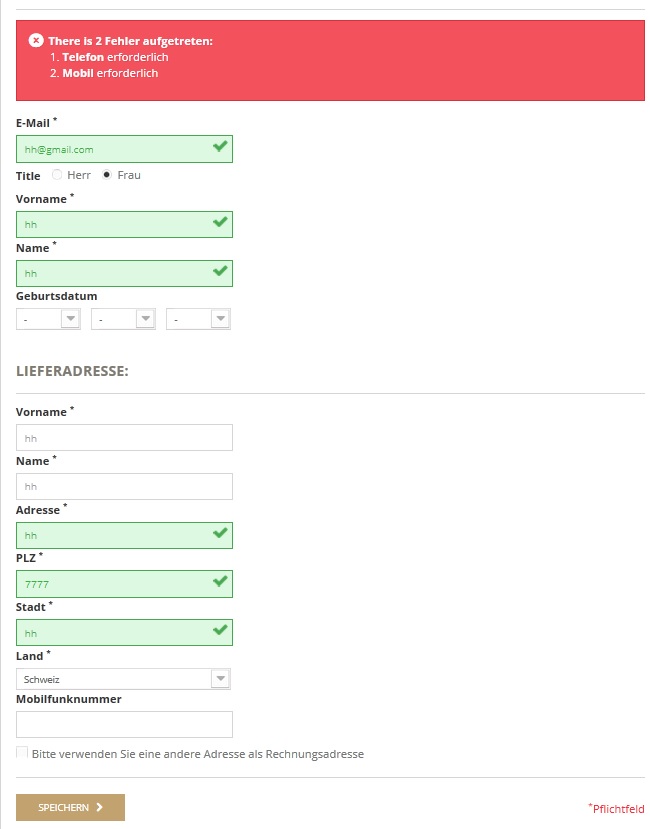Click the Telefon erforderlich error message

[x=115, y=57]
